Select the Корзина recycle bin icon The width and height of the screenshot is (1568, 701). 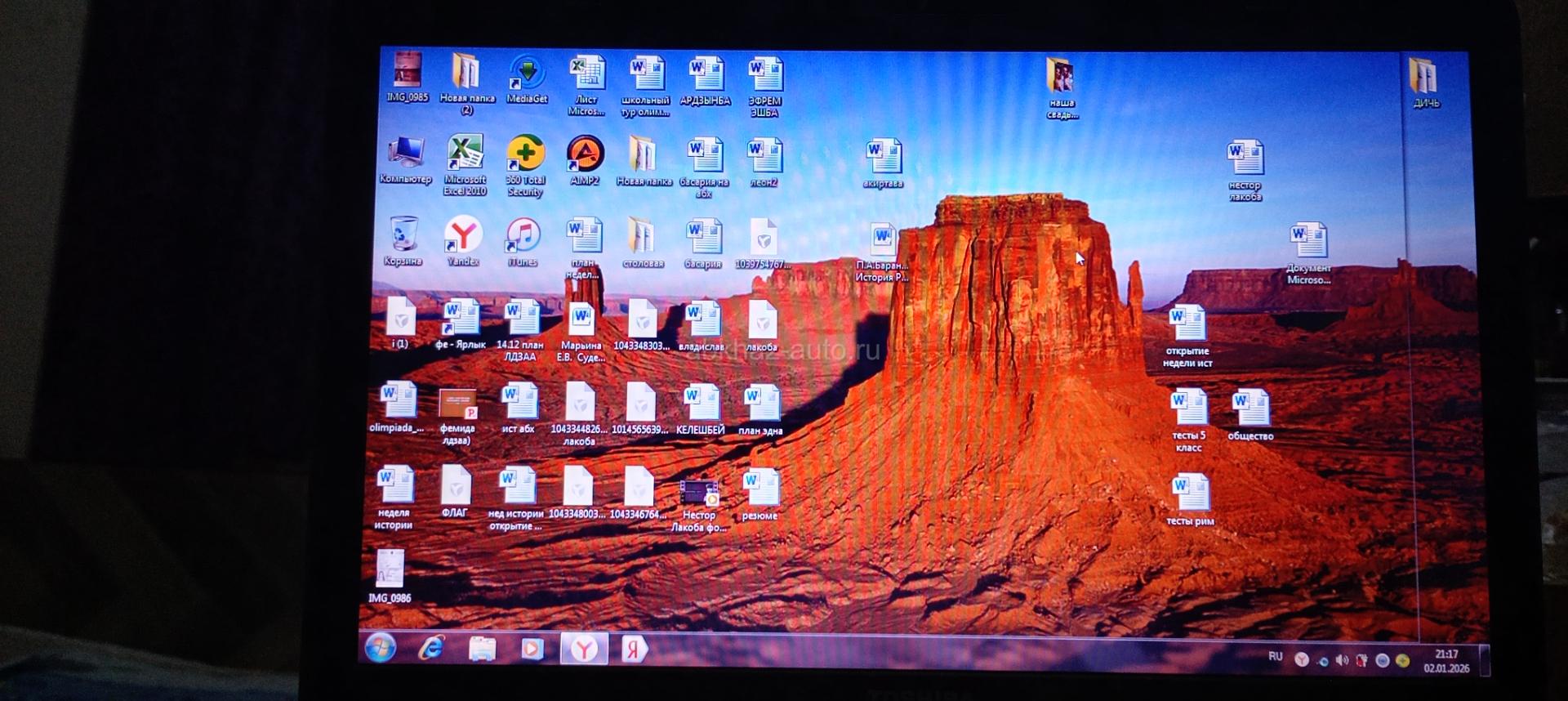403,237
